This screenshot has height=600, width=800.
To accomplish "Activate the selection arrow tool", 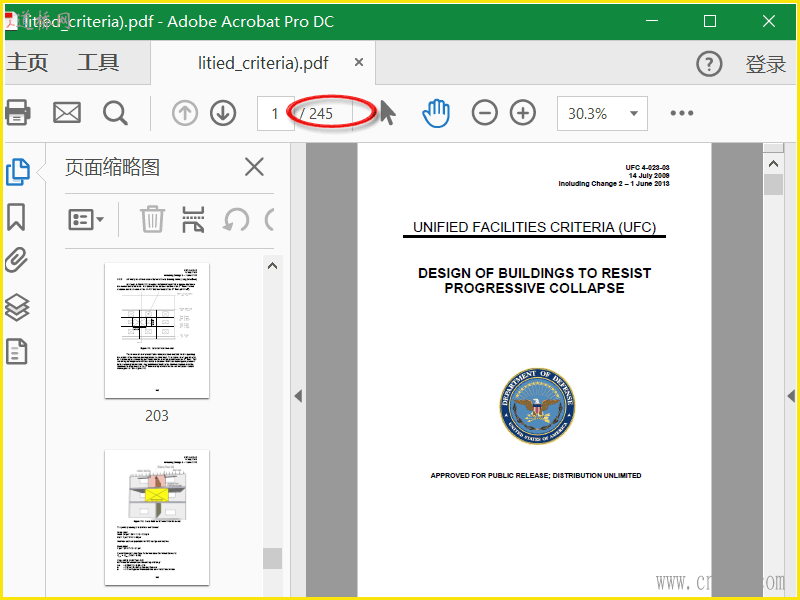I will click(x=388, y=113).
